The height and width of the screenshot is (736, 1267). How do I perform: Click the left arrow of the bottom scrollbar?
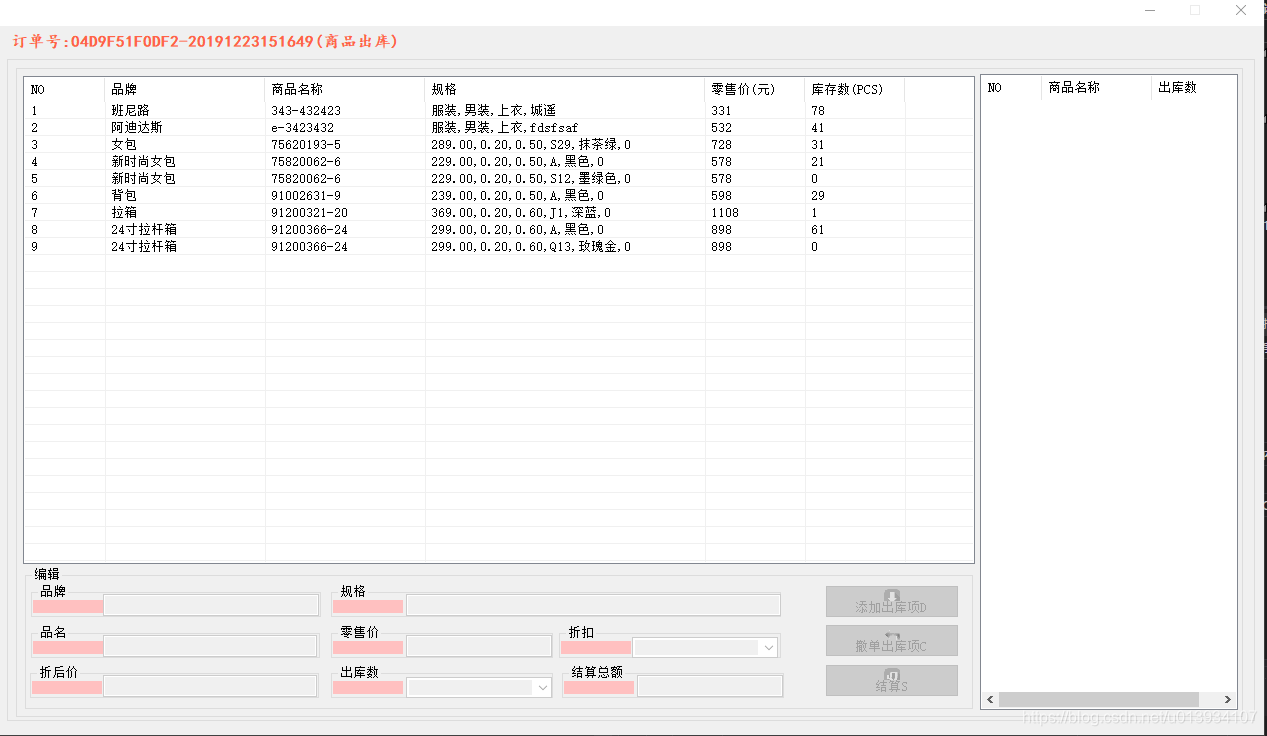989,699
